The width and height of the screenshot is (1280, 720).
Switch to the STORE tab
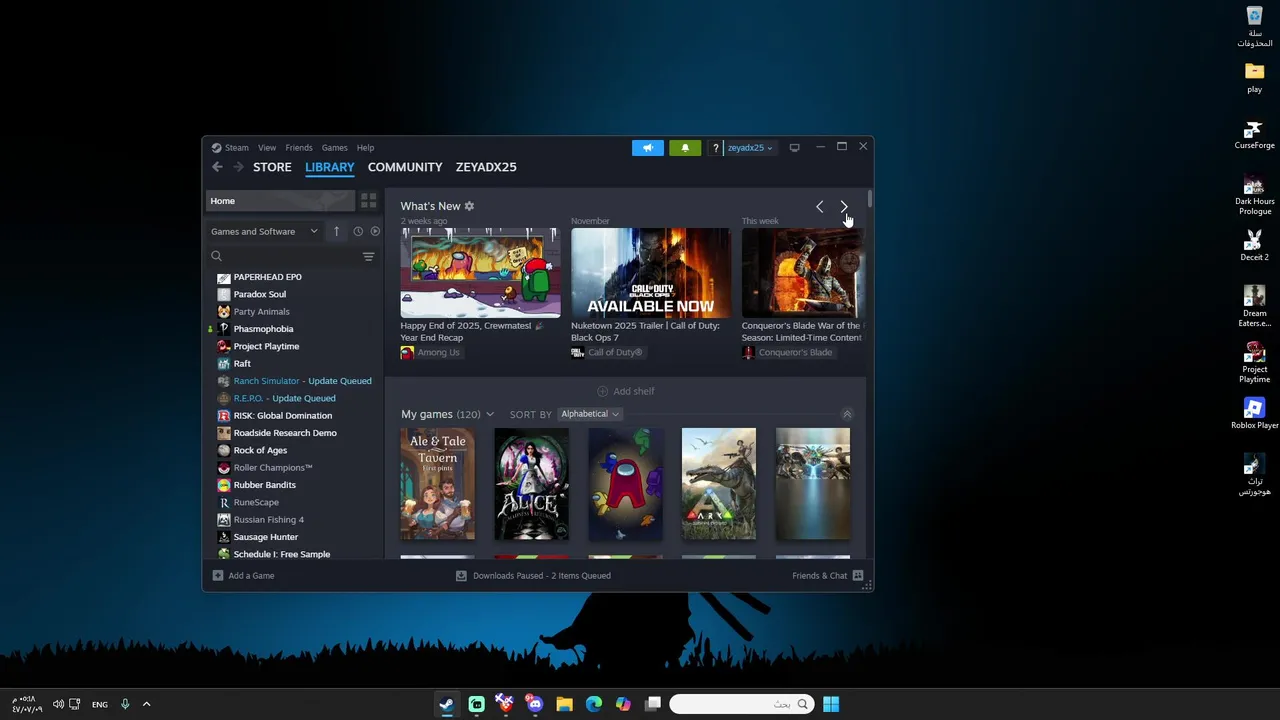click(x=272, y=167)
